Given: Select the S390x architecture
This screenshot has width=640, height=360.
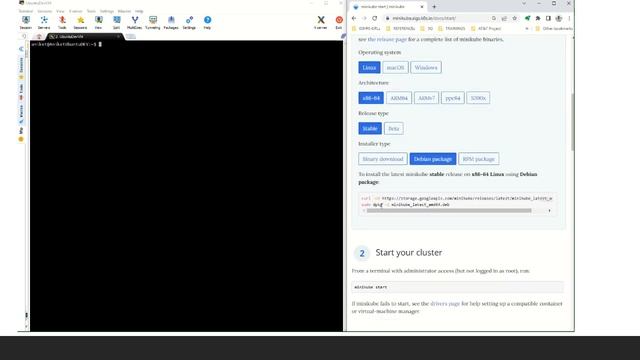Looking at the screenshot, I should [x=478, y=98].
